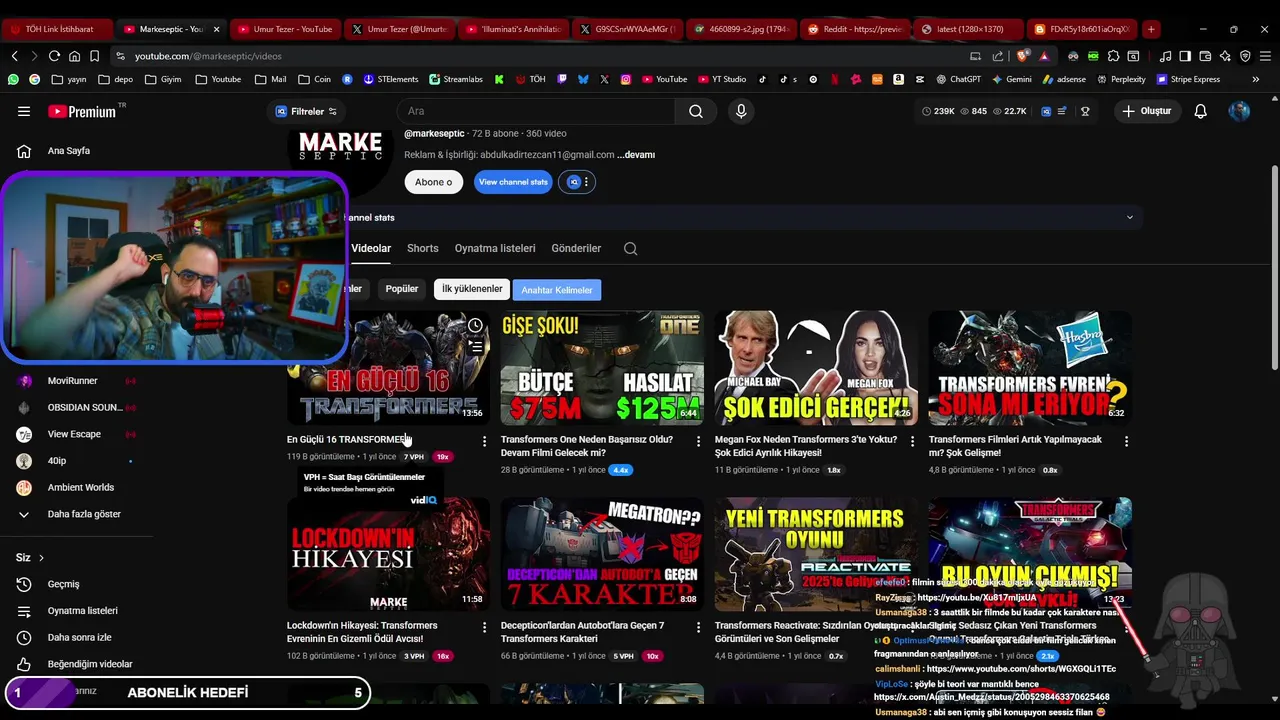Click Anahtar Kelimeler button
1280x720 pixels.
pyautogui.click(x=557, y=290)
